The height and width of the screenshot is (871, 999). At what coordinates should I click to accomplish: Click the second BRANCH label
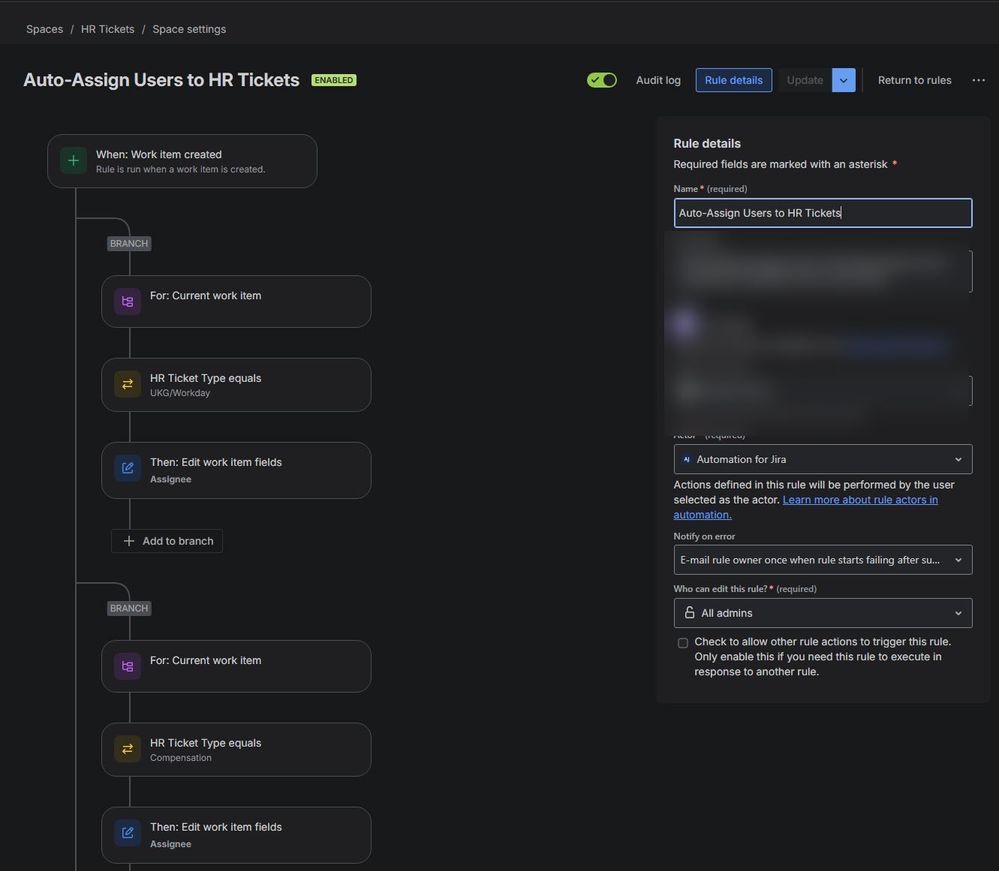[129, 608]
